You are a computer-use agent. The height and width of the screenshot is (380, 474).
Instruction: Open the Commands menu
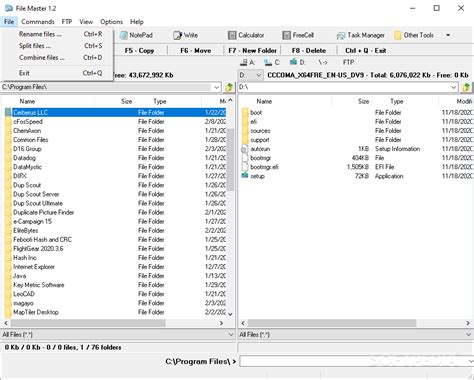pos(38,22)
